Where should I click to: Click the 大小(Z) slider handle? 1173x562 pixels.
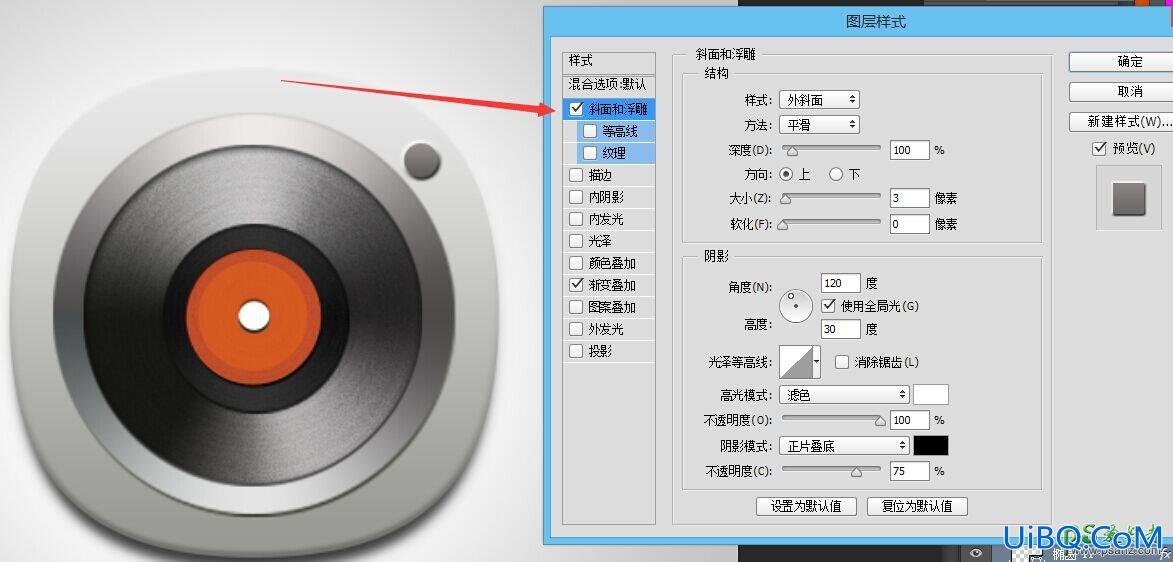[x=785, y=199]
